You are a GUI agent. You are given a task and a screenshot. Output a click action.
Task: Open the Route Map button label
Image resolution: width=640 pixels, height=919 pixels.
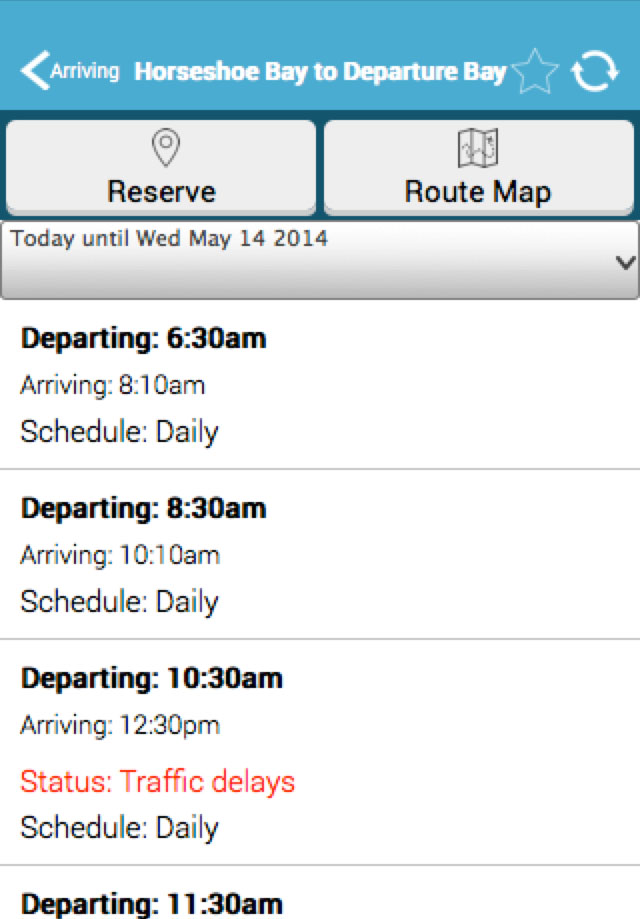point(478,191)
